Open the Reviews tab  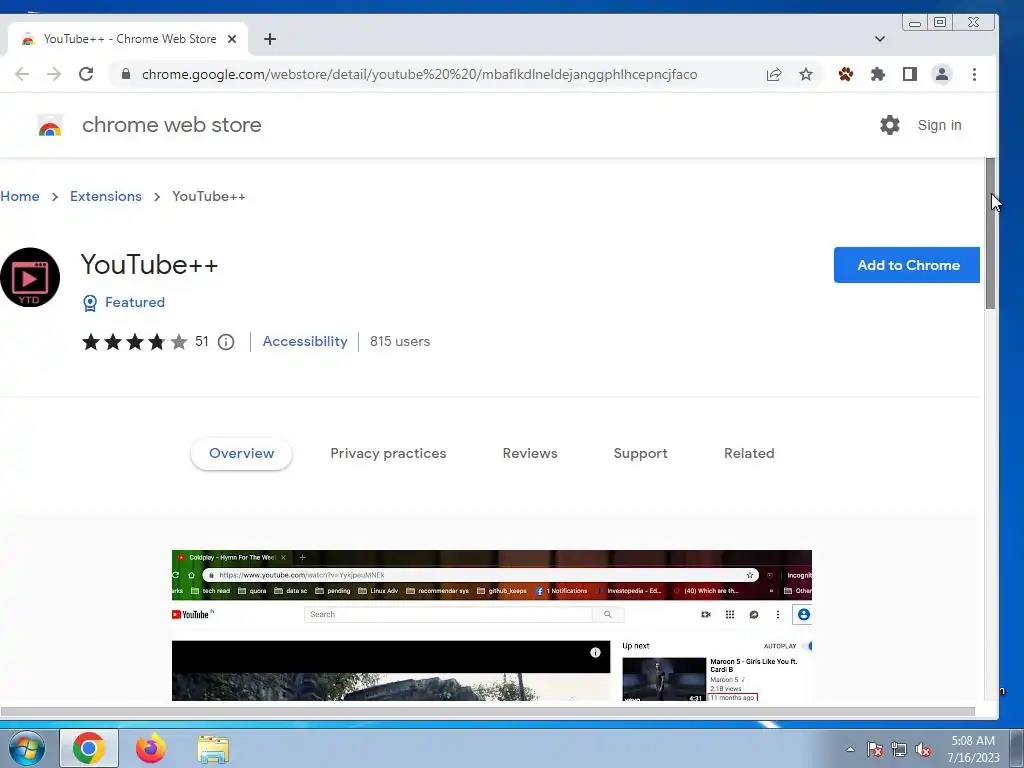coord(530,454)
